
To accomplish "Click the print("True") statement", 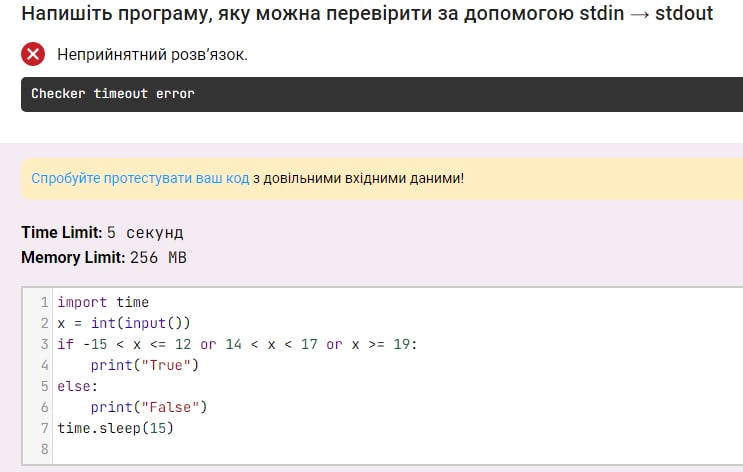I will [x=145, y=365].
